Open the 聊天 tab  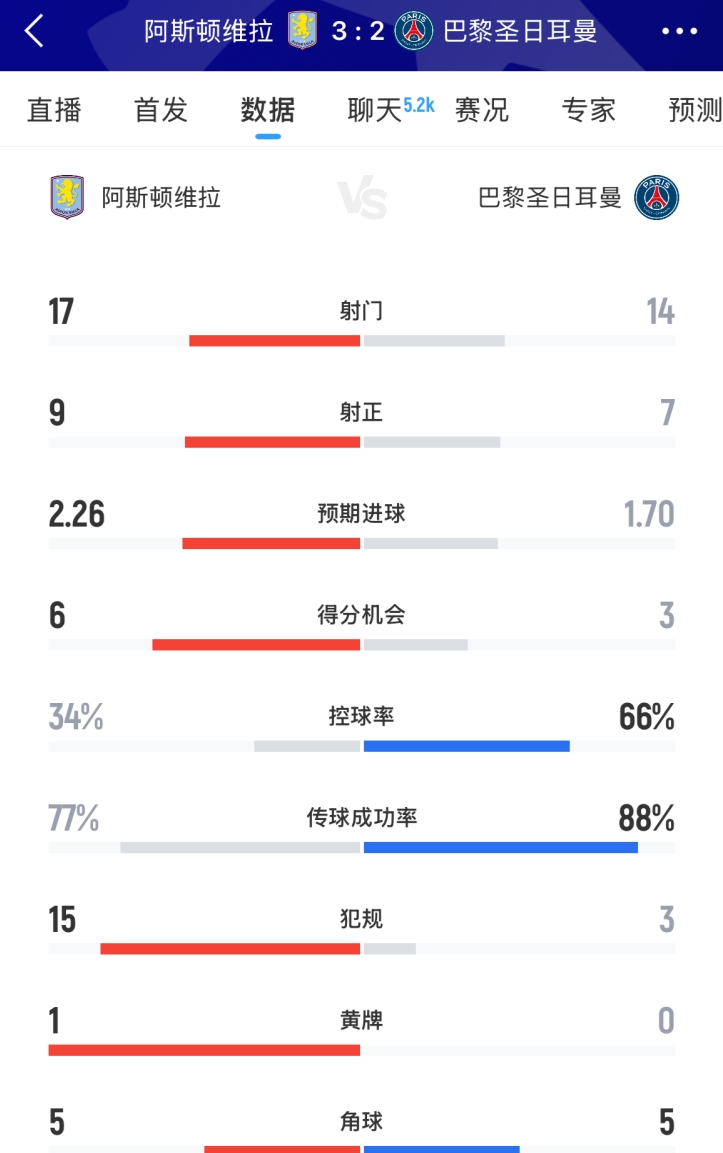coord(375,109)
